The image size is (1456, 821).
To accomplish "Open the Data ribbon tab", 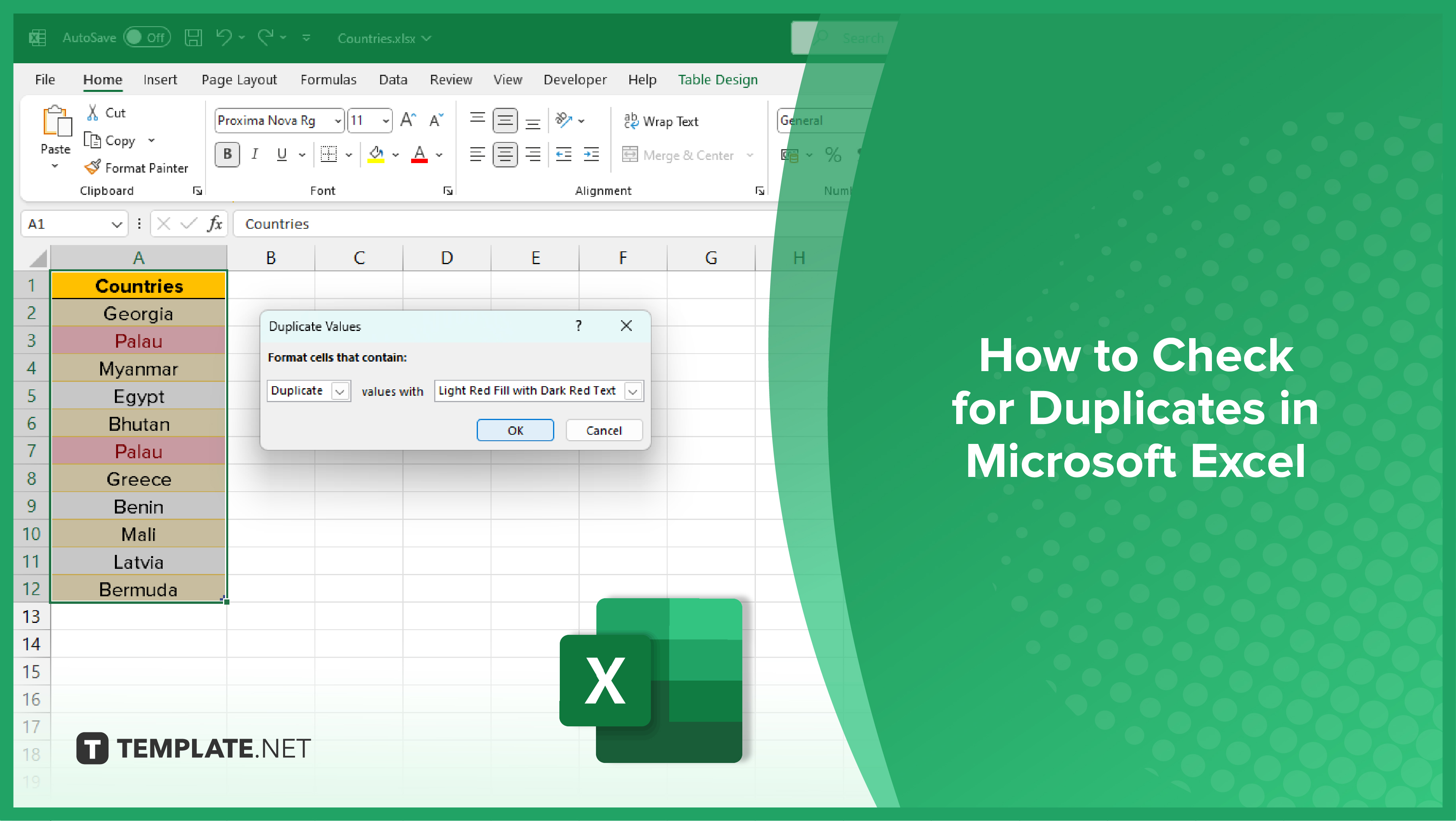I will point(393,79).
